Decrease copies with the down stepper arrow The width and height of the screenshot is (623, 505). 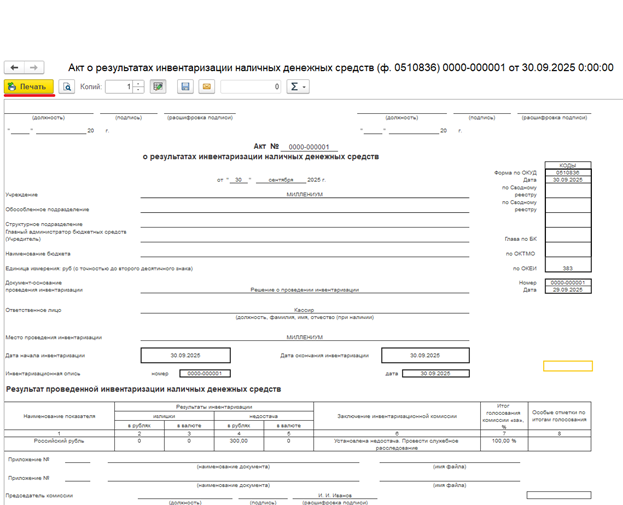pyautogui.click(x=138, y=90)
